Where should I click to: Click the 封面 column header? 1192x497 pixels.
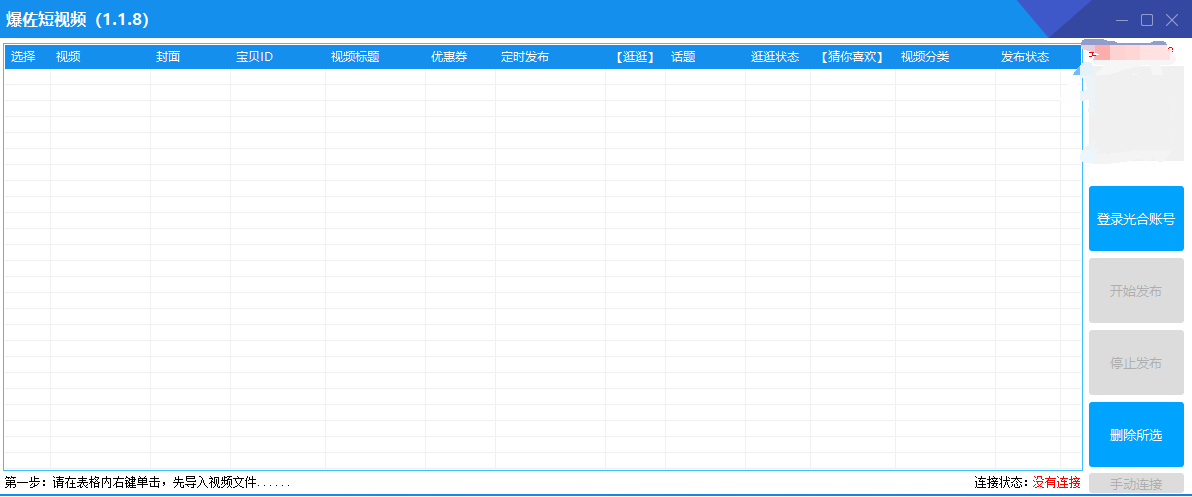(x=168, y=57)
